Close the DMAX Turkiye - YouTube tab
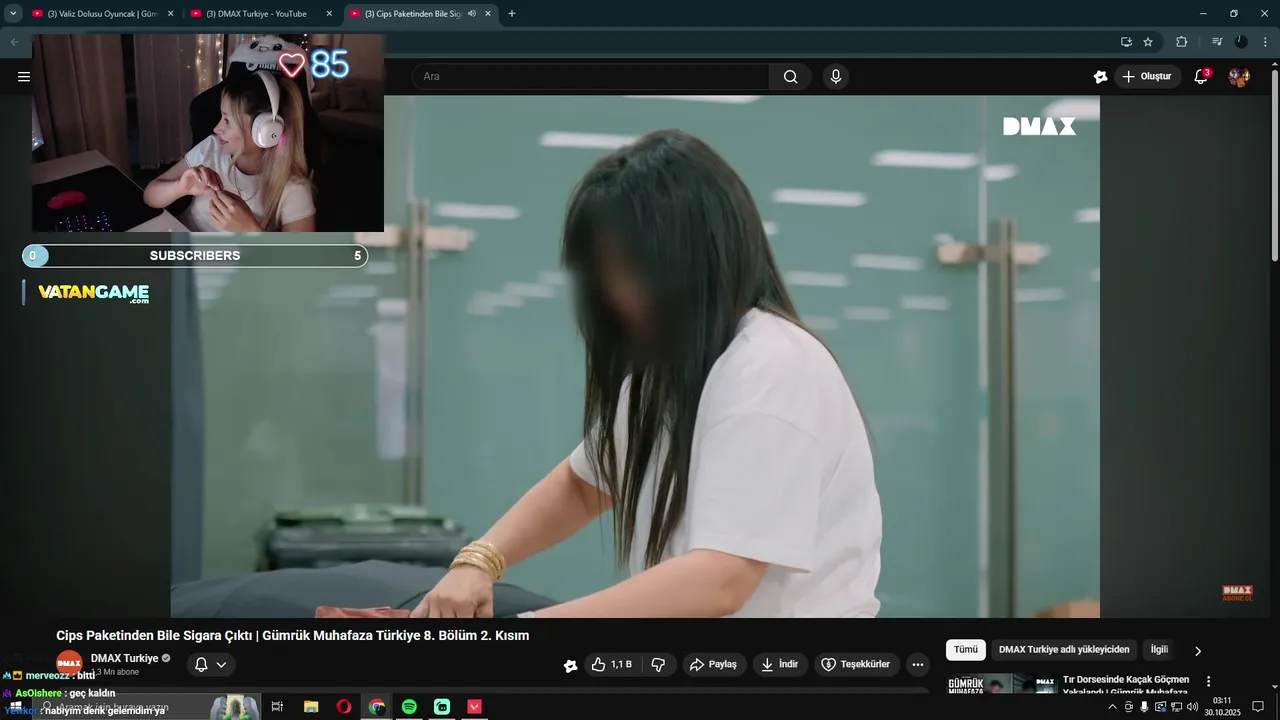This screenshot has height=720, width=1280. (329, 14)
